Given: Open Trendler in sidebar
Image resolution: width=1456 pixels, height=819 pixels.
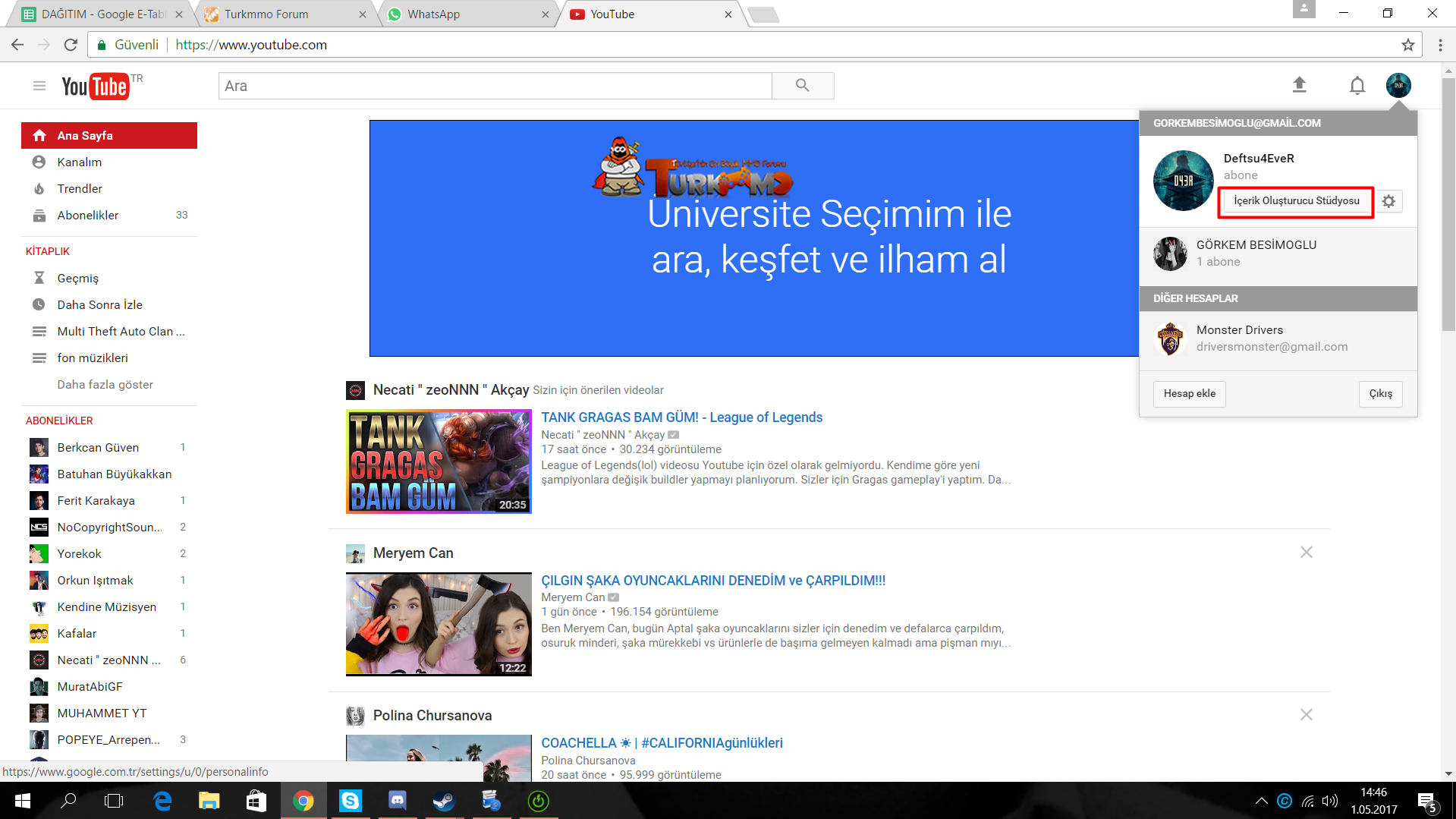Looking at the screenshot, I should click(109, 188).
